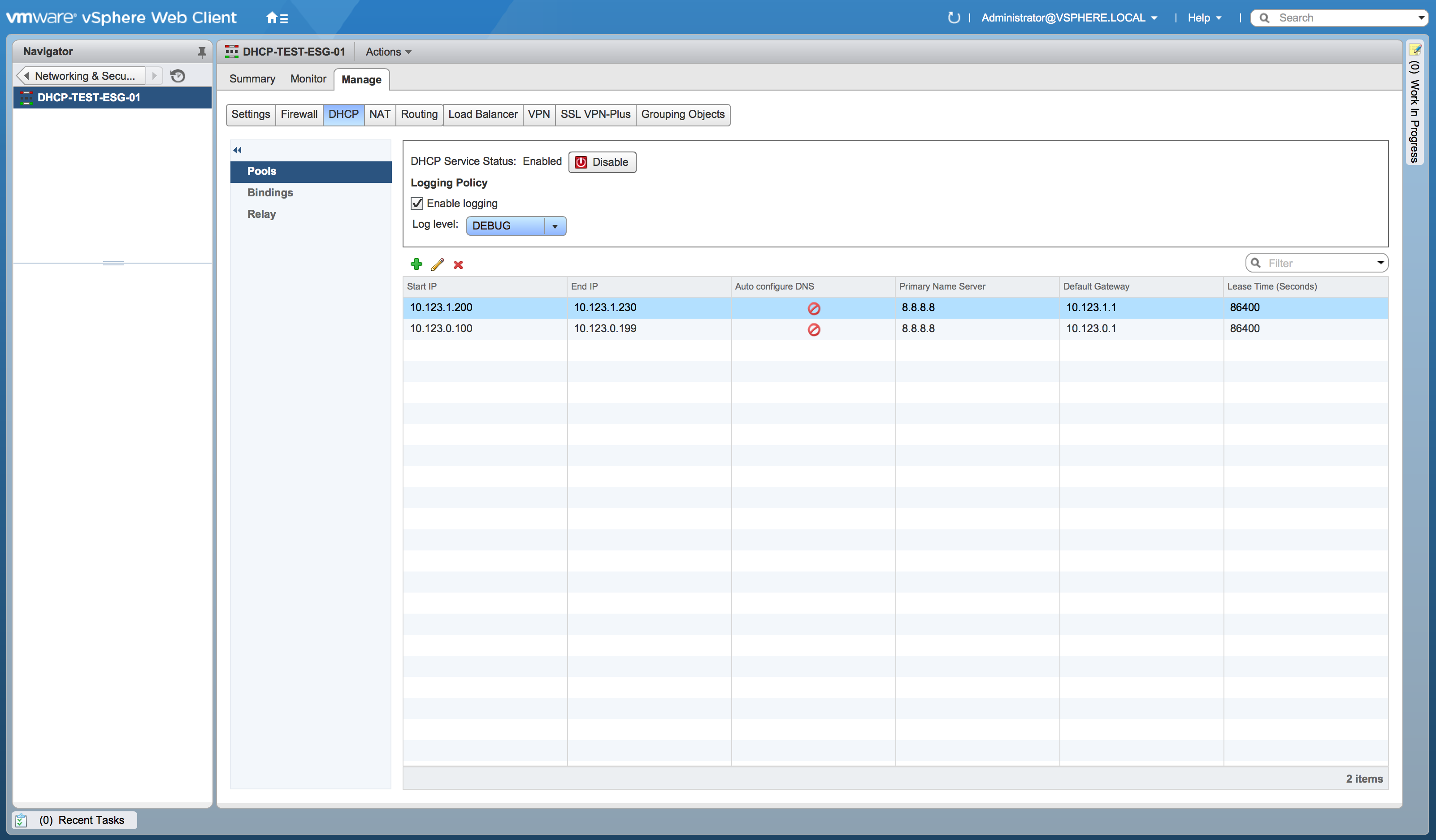Viewport: 1436px width, 840px height.
Task: Open the SSL VPN-Plus sub-tab
Action: [x=595, y=115]
